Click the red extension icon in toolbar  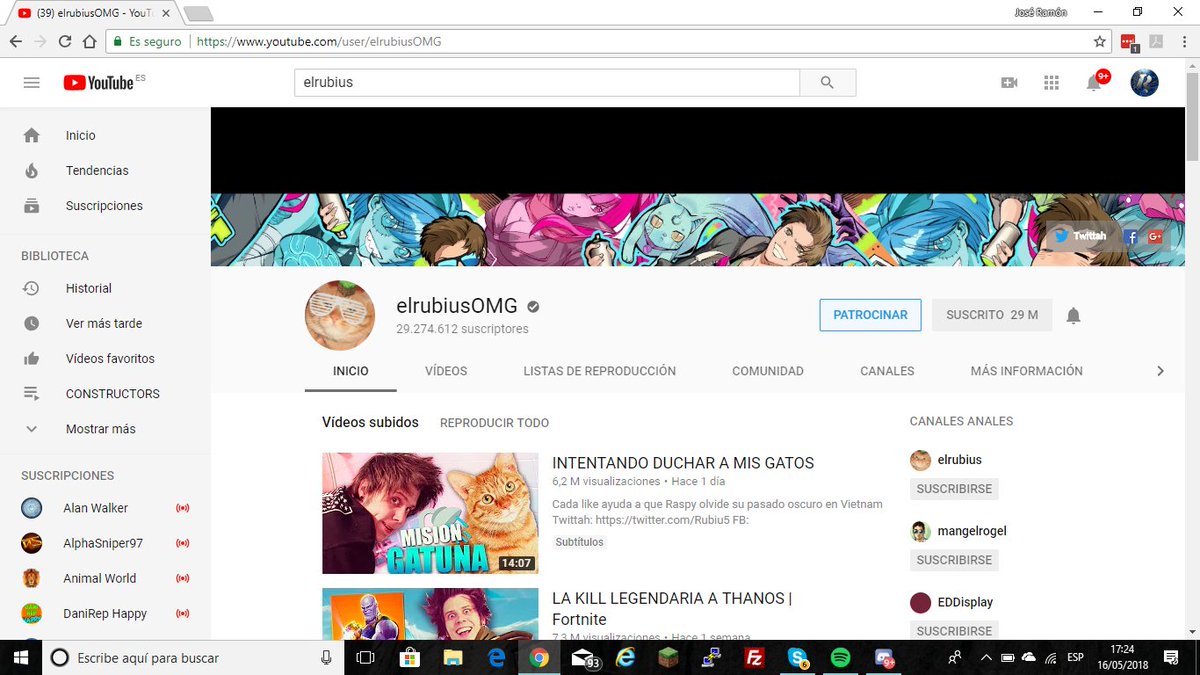1129,42
